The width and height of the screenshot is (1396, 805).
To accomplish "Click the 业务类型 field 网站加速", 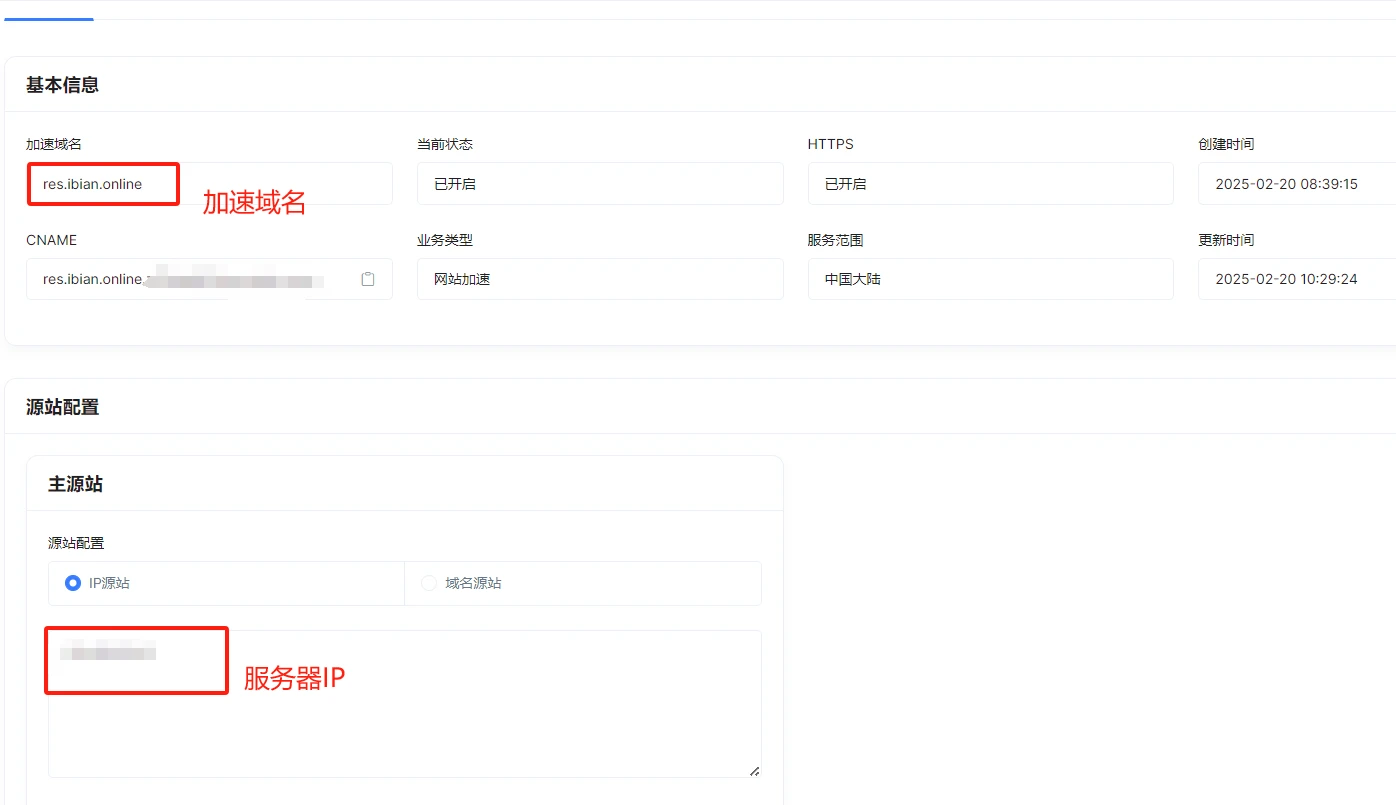I will [x=600, y=279].
